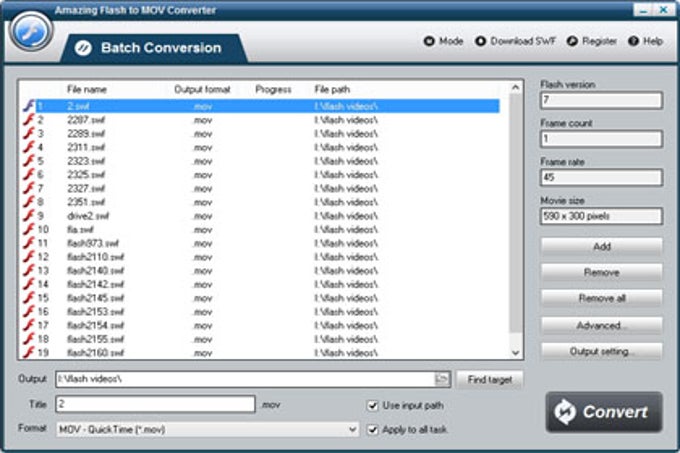This screenshot has width=680, height=453.
Task: Click Flash icon for row 14 flash2142.swf
Action: point(29,284)
